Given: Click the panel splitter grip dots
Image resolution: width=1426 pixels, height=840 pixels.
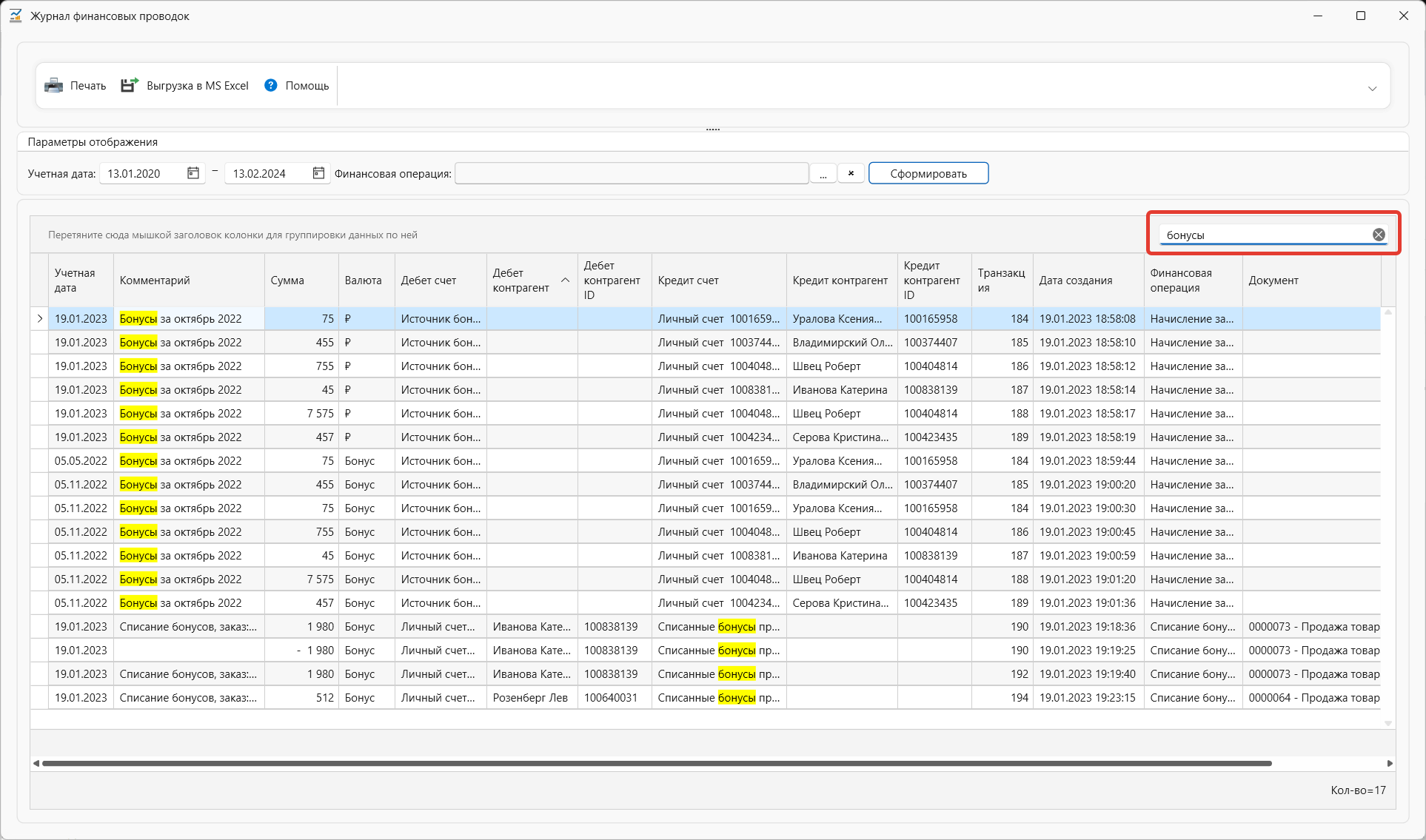Looking at the screenshot, I should 713,130.
